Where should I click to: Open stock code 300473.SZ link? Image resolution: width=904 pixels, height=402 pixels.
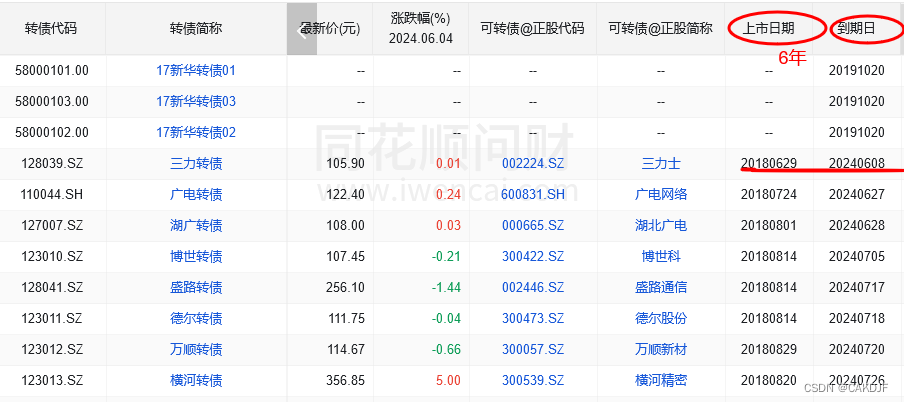pyautogui.click(x=533, y=318)
